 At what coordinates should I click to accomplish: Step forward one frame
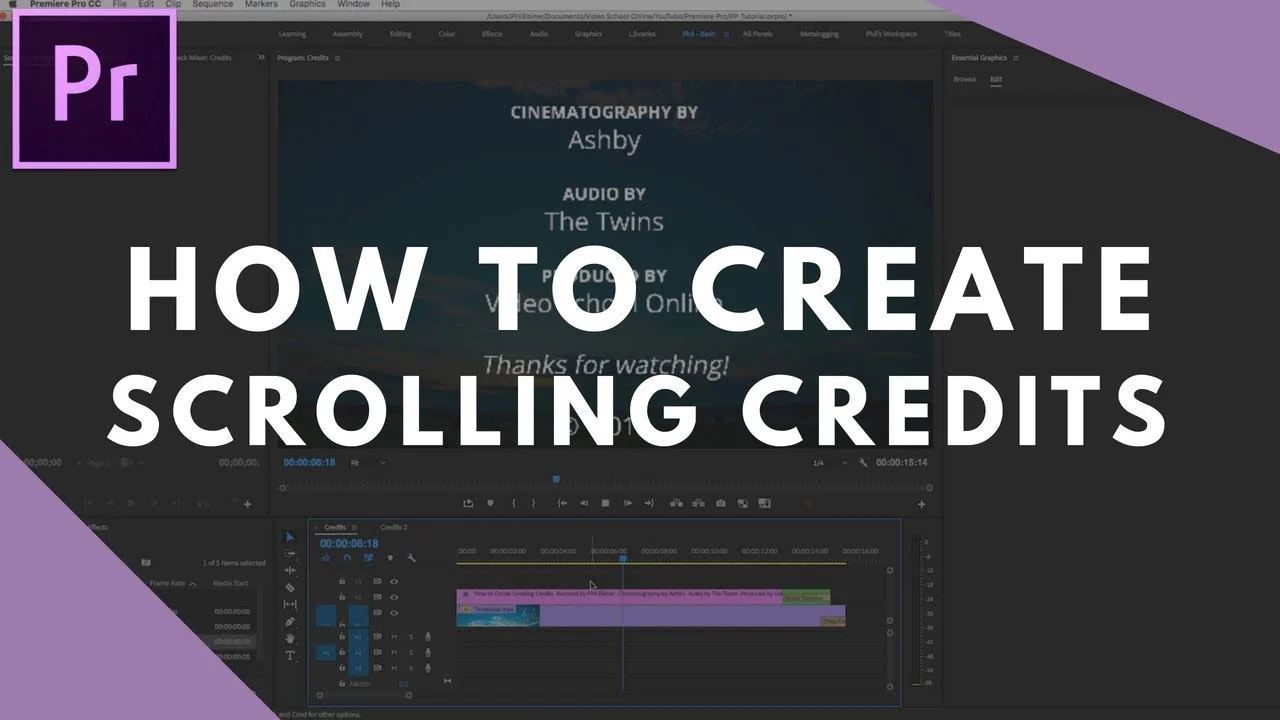click(627, 503)
